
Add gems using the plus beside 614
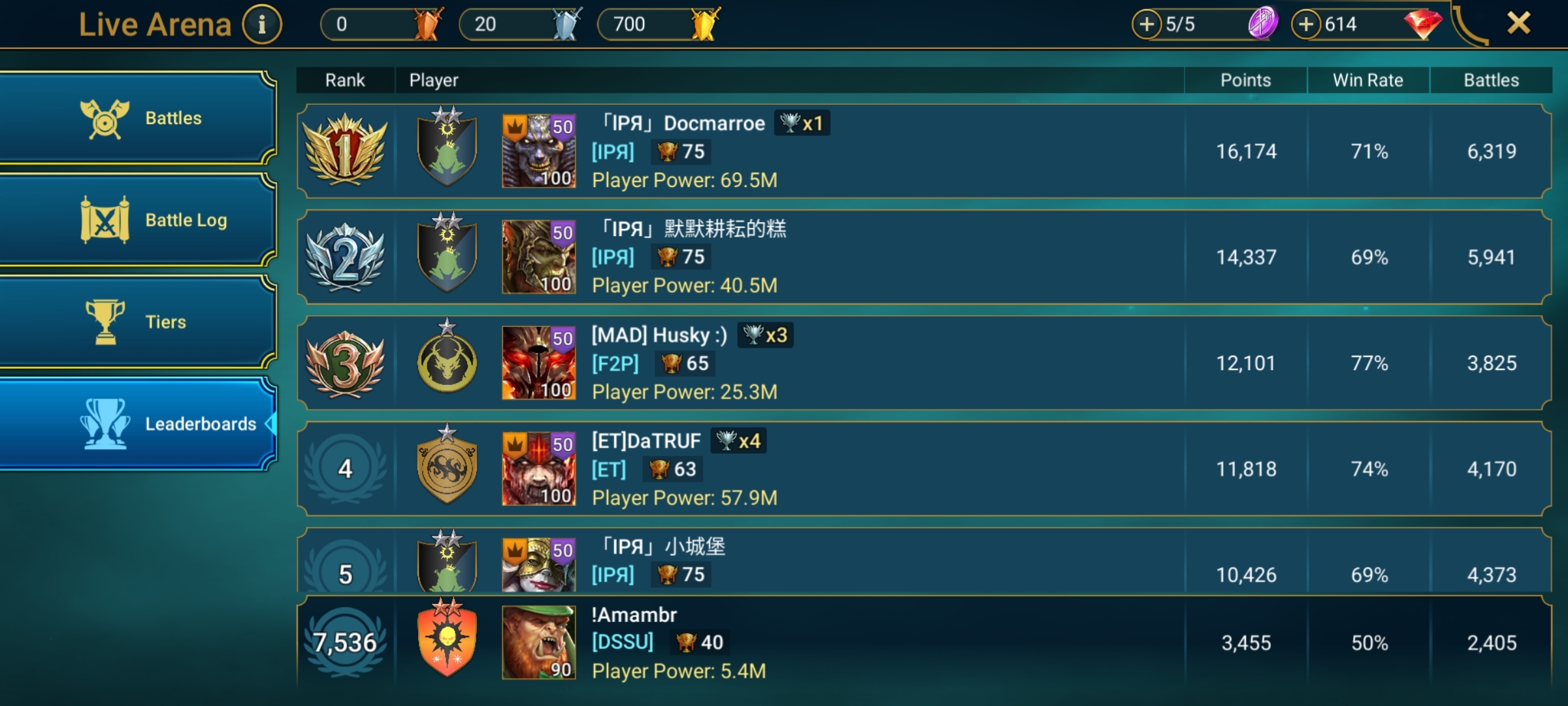1306,25
